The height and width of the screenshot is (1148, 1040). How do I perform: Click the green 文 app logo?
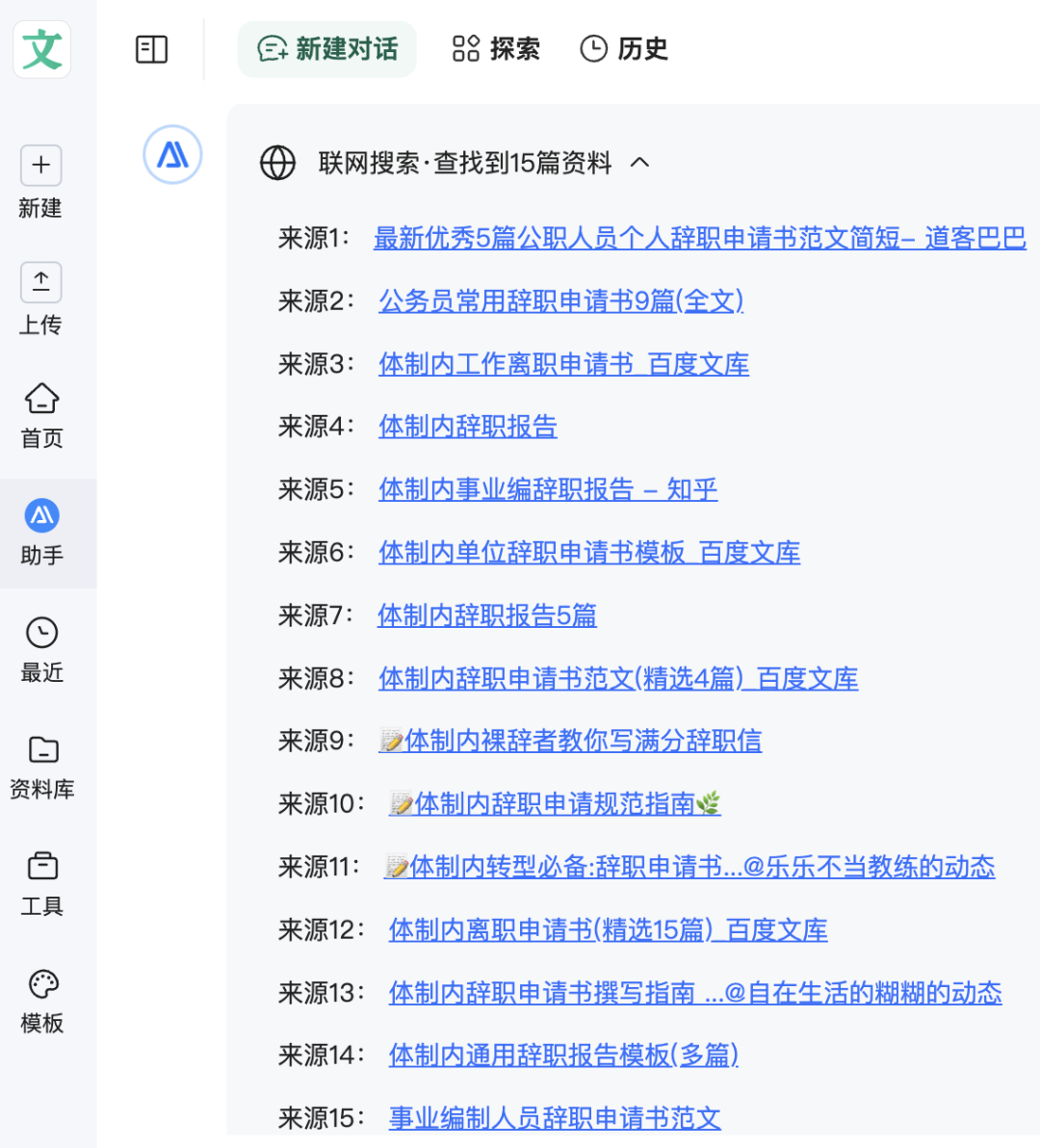coord(41,50)
